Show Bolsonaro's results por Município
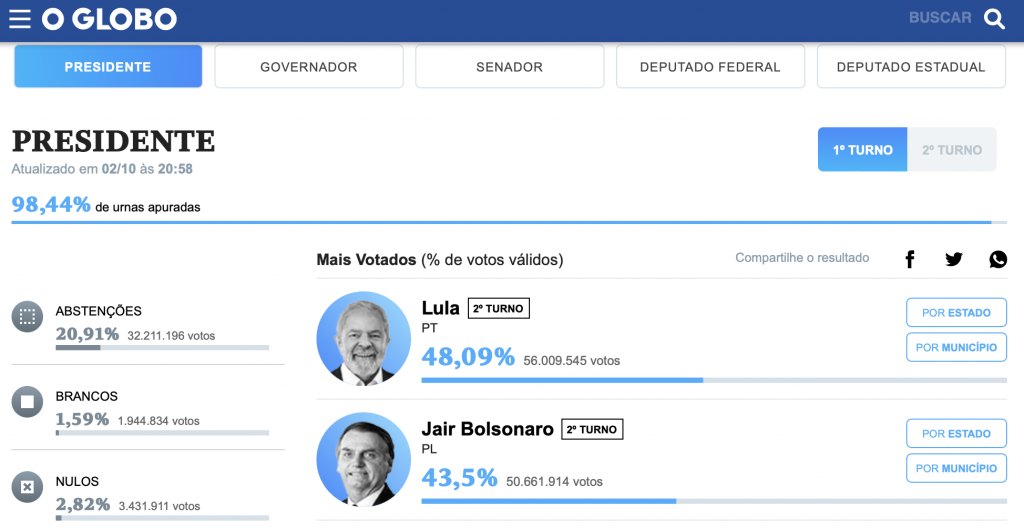1024x528 pixels. coord(956,468)
